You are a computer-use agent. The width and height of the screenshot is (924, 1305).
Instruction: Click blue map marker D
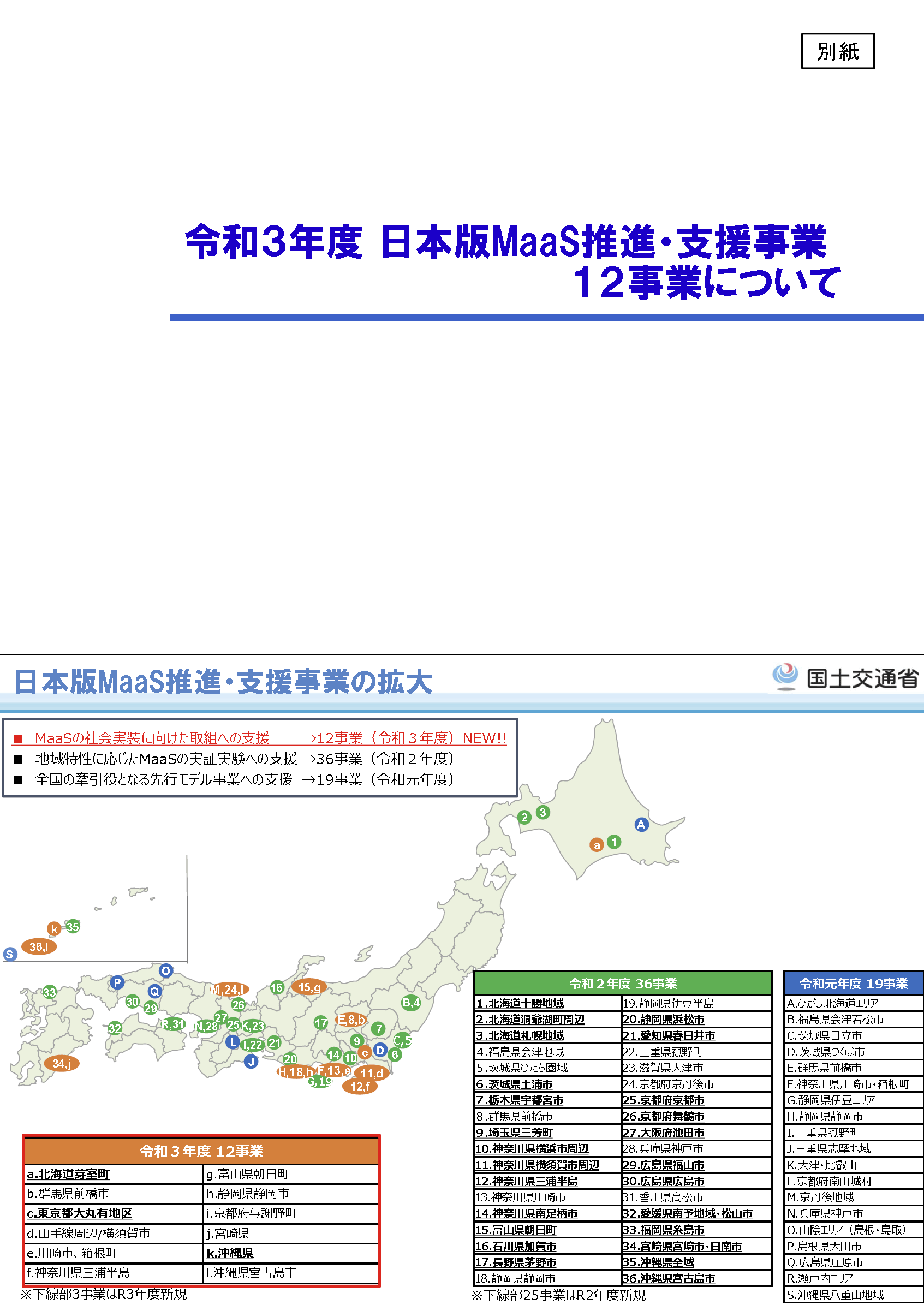(380, 1050)
